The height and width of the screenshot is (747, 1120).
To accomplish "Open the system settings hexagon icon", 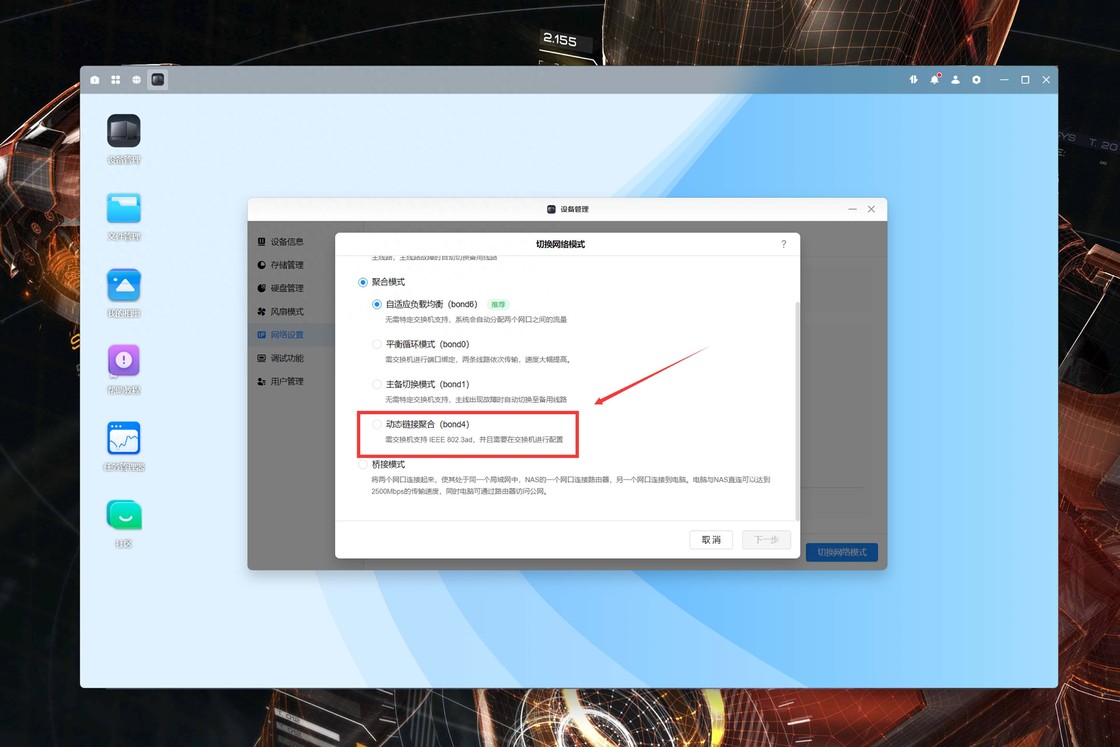I will point(977,80).
